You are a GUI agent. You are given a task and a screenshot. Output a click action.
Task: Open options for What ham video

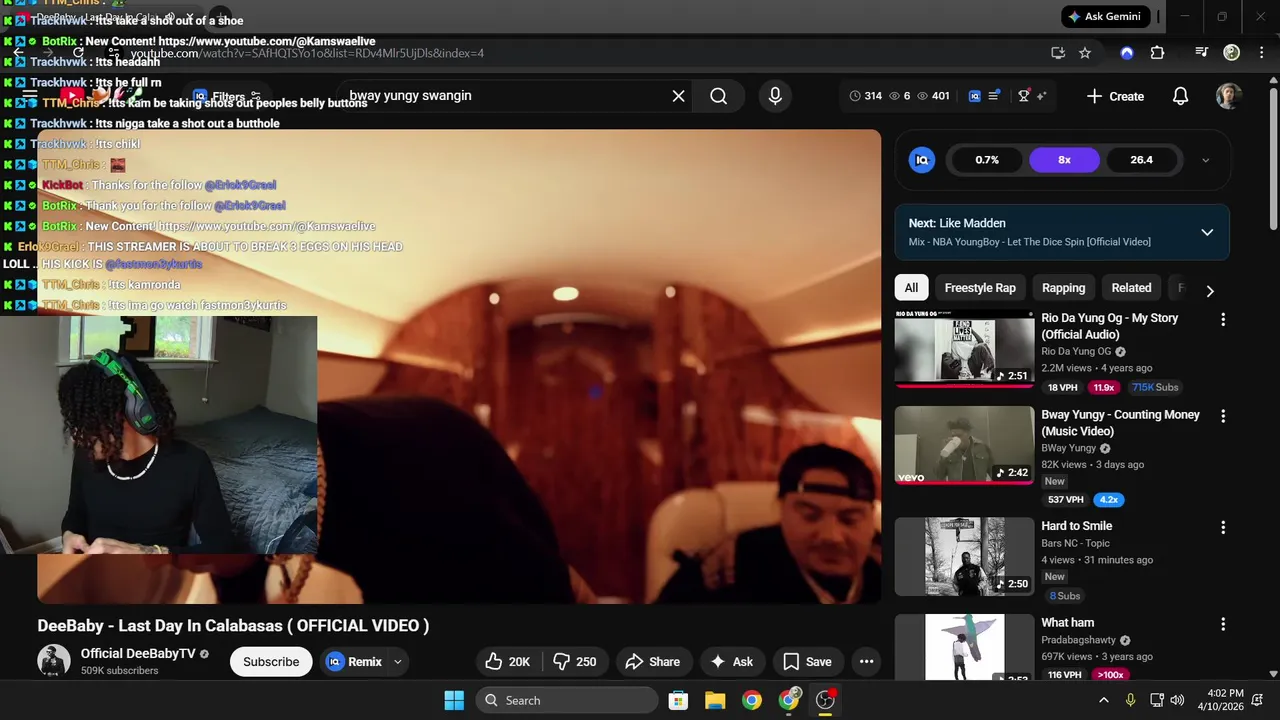tap(1222, 624)
